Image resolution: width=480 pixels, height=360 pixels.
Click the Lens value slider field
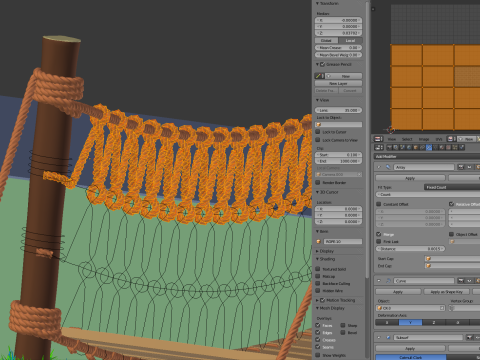coord(338,110)
